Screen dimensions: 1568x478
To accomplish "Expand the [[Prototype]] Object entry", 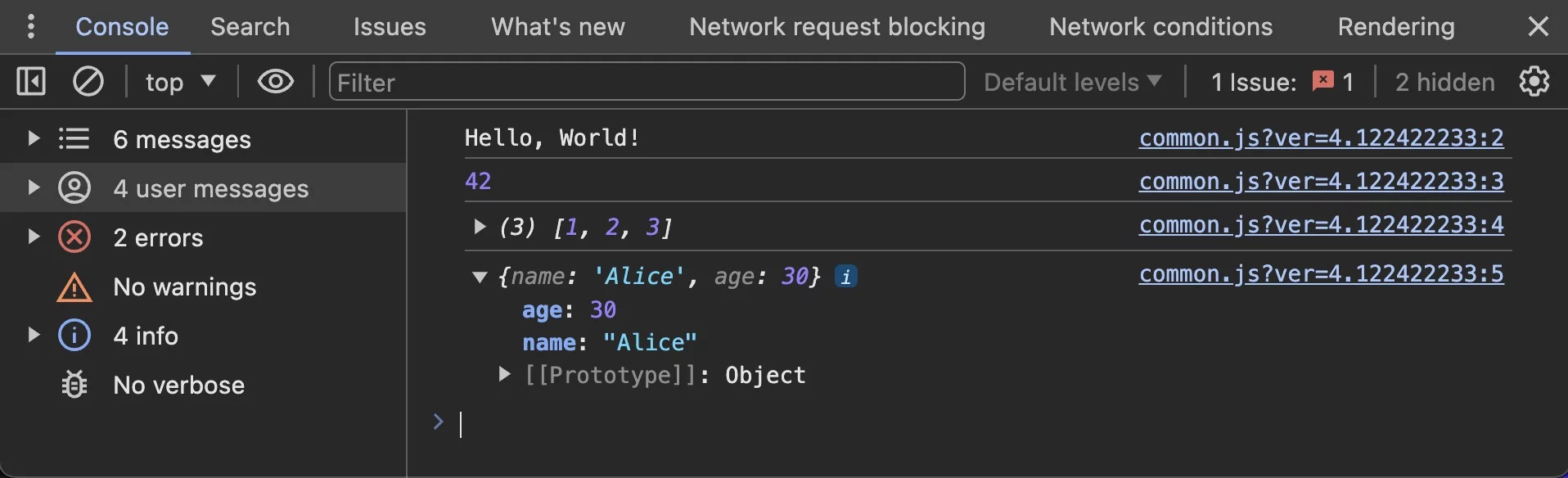I will coord(505,374).
